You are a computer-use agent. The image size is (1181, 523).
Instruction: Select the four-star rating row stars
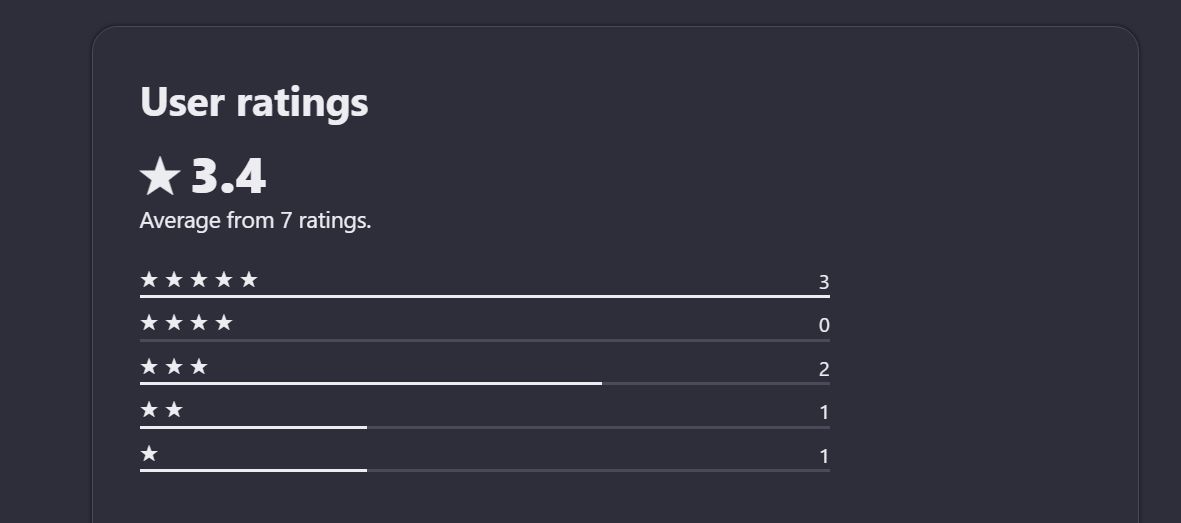pos(186,323)
